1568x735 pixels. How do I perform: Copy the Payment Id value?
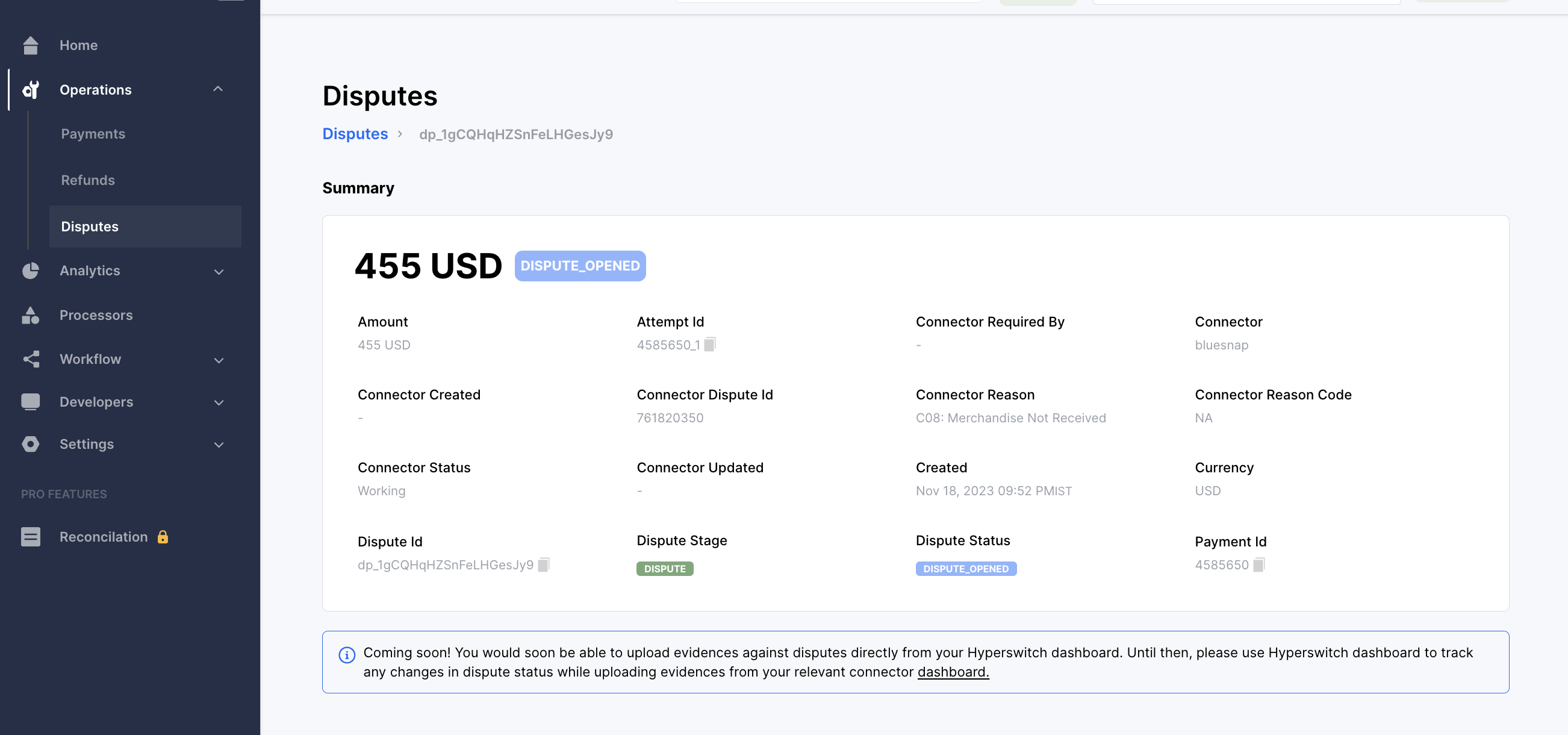pyautogui.click(x=1258, y=565)
